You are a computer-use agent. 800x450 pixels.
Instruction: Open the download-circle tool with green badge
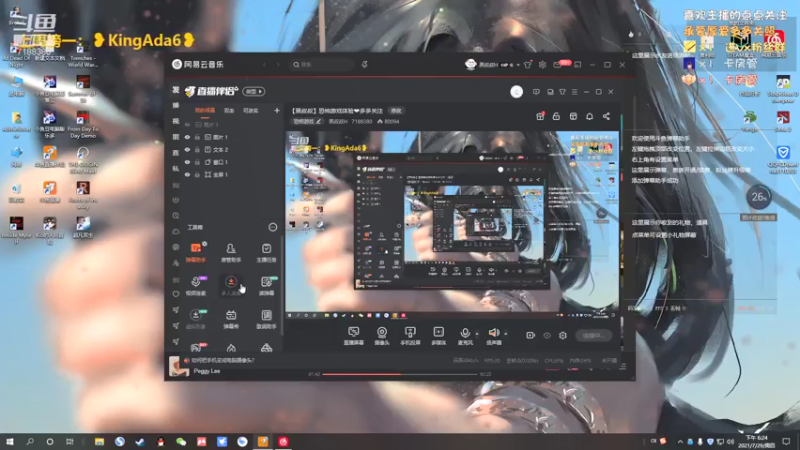196,319
